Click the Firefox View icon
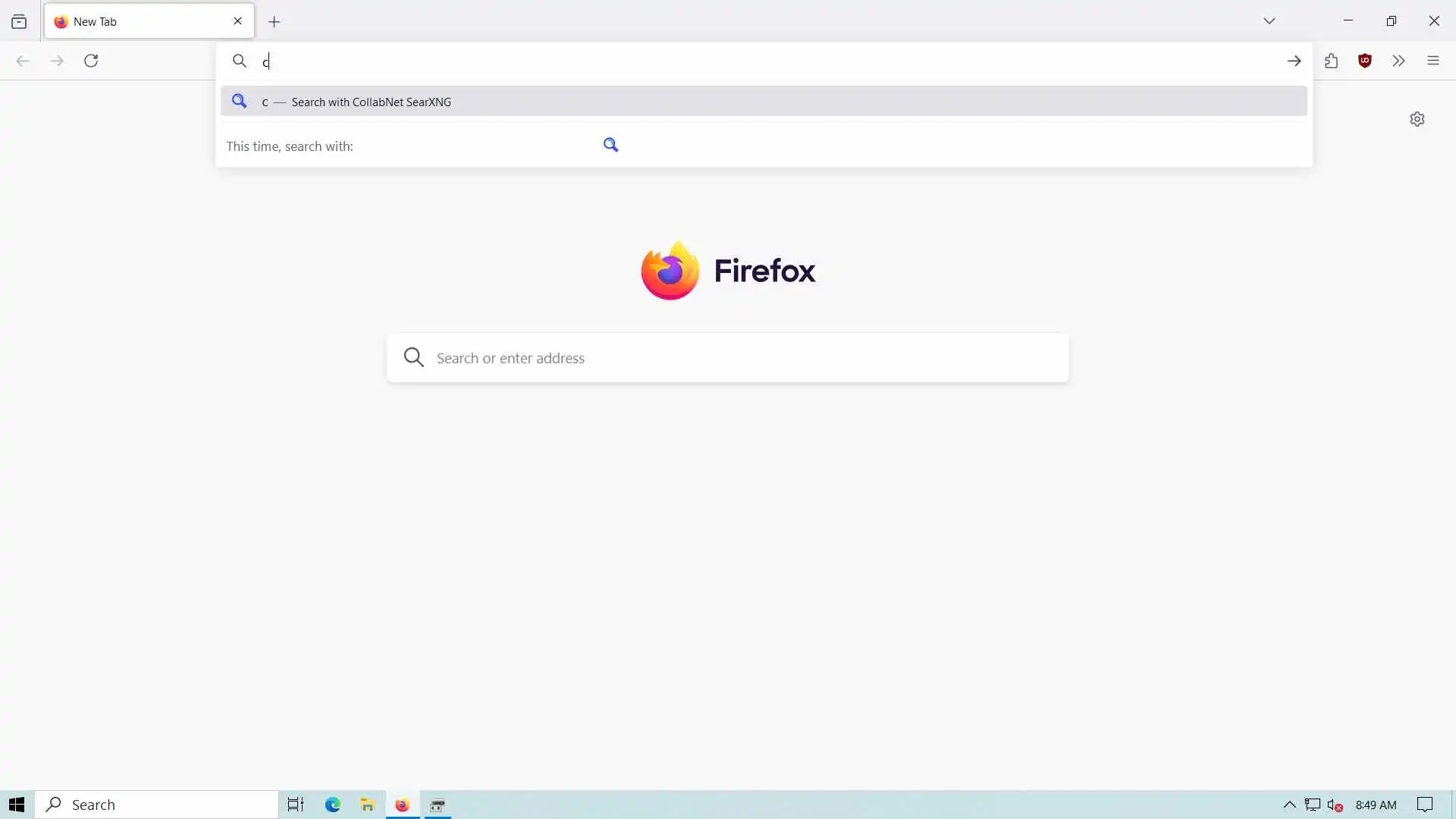 pos(19,22)
